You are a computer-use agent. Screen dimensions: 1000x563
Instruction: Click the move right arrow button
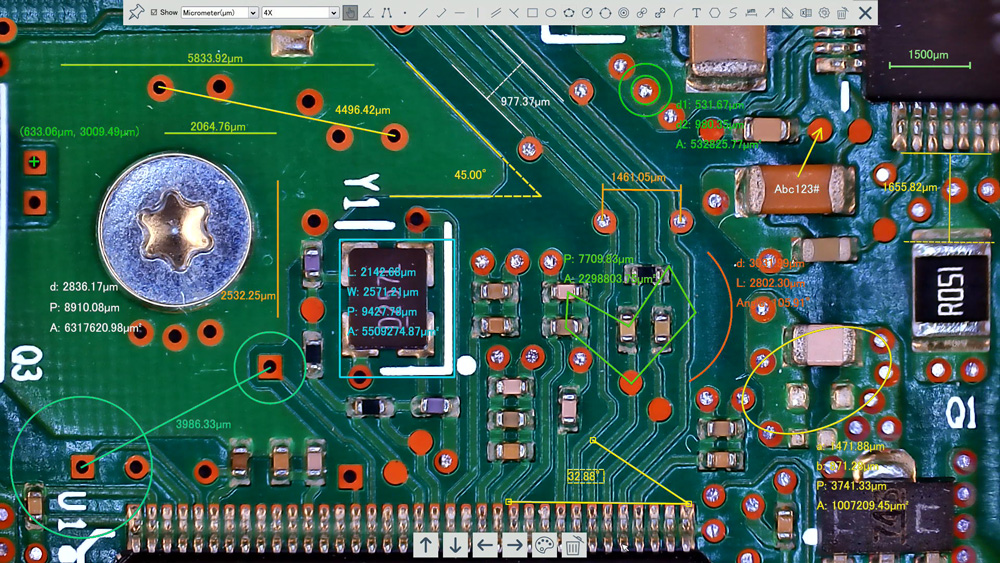coord(514,545)
